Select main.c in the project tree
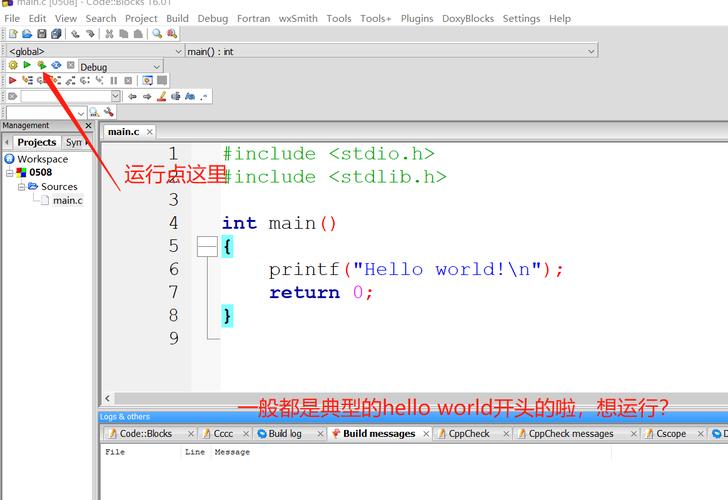Viewport: 728px width, 500px height. (x=68, y=201)
